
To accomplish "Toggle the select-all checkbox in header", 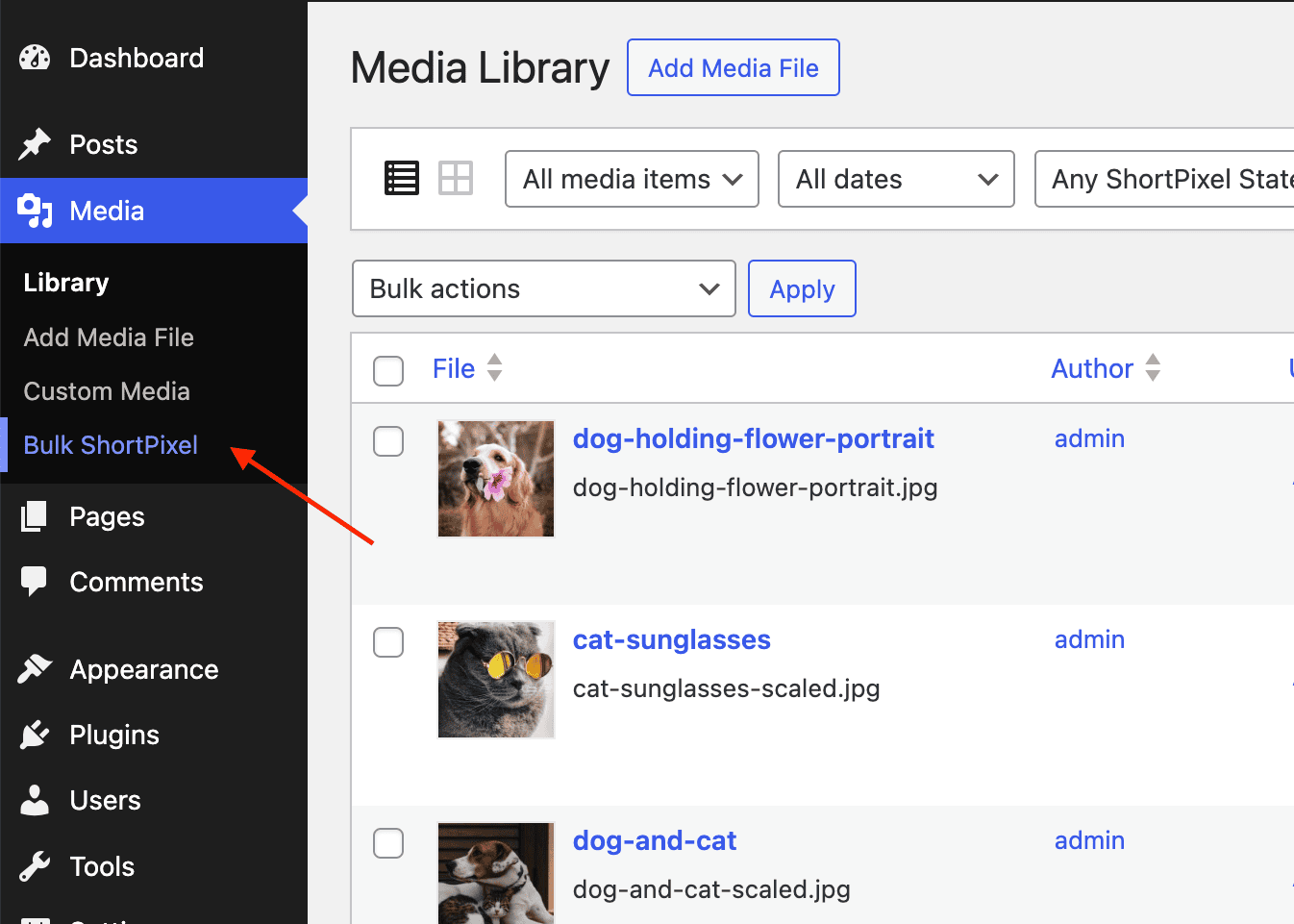I will (388, 370).
